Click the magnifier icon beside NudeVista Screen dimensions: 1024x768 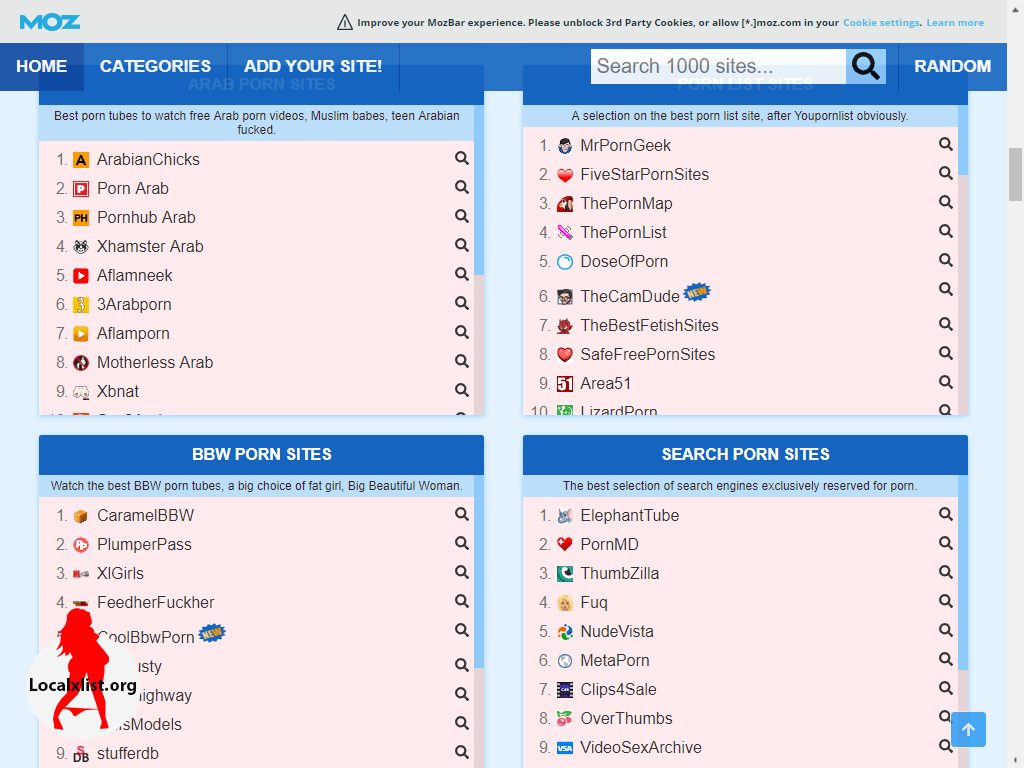tap(946, 630)
